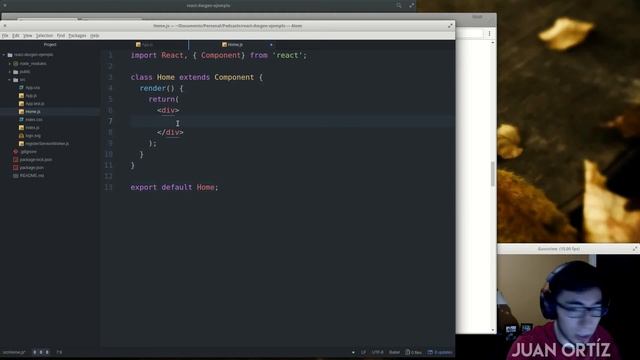
Task: Click the cursor position 7:9 in status bar
Action: 60,352
